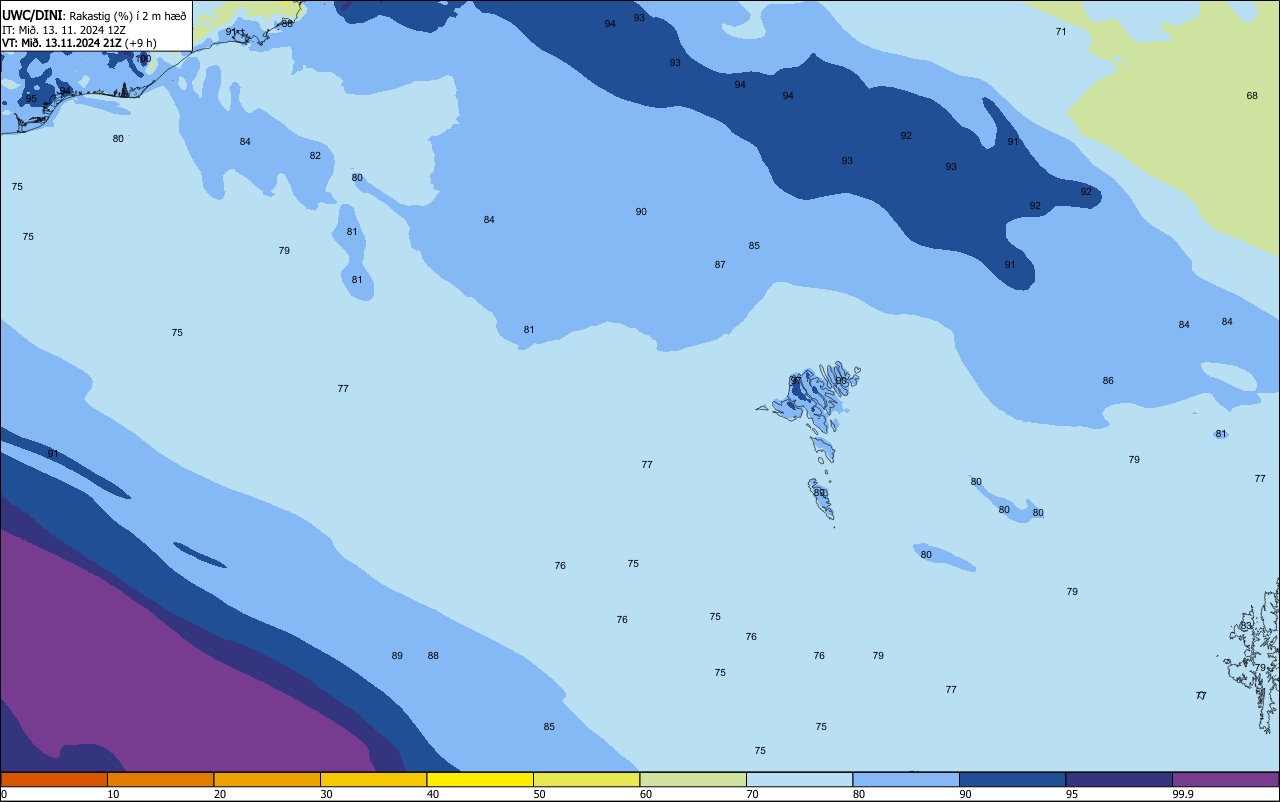Viewport: 1280px width, 802px height.
Task: Click the "40" legend scale label
Action: click(x=433, y=794)
